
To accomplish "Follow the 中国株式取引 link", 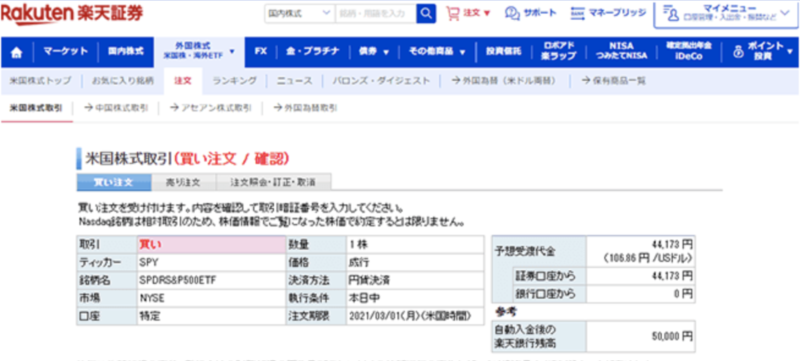I will [x=116, y=108].
